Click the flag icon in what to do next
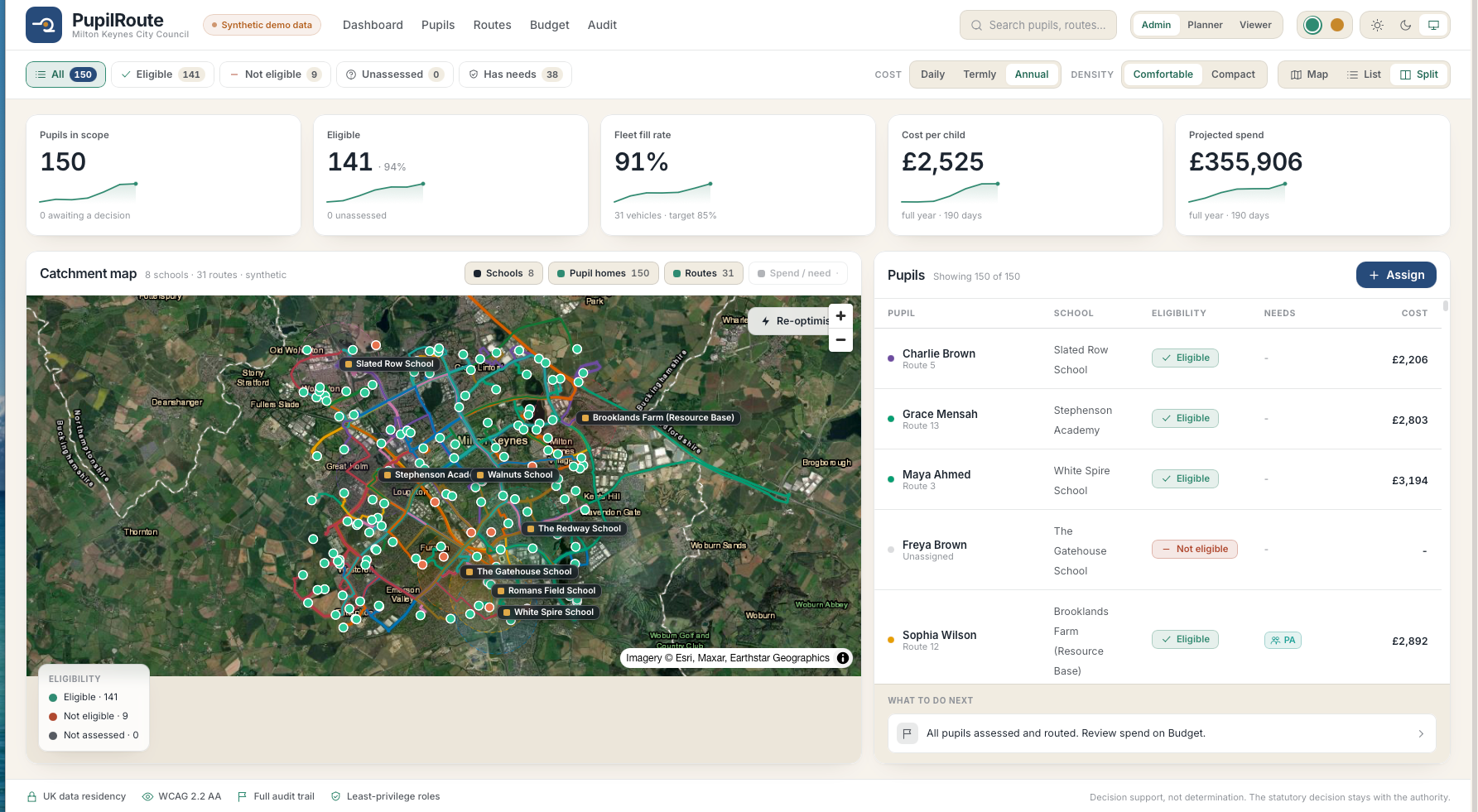This screenshot has height=812, width=1478. click(x=908, y=733)
